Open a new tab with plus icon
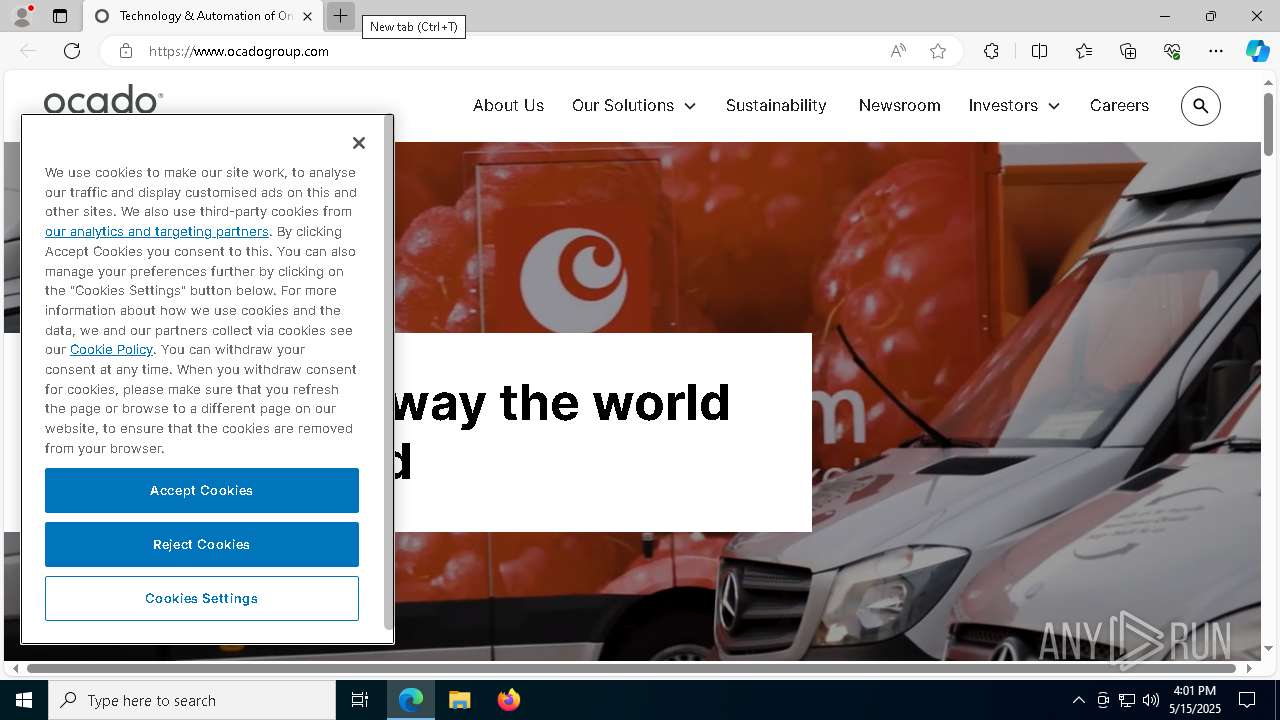The height and width of the screenshot is (720, 1280). (340, 16)
